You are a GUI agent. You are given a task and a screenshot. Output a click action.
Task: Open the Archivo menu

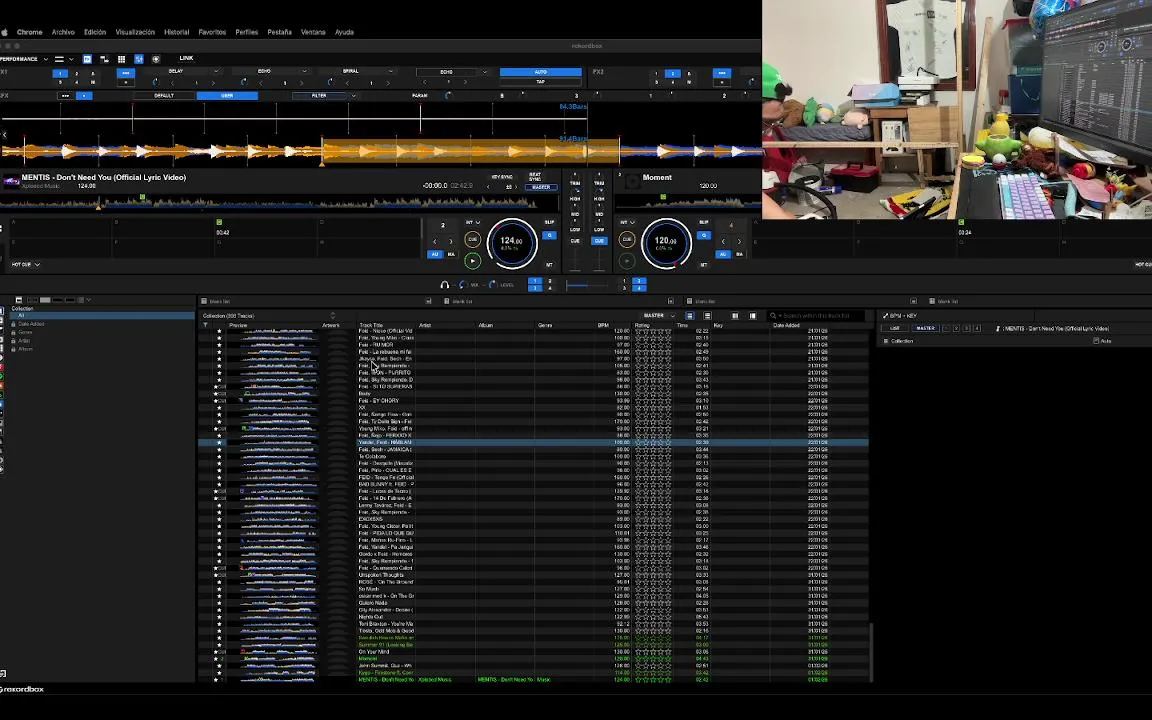coord(63,32)
